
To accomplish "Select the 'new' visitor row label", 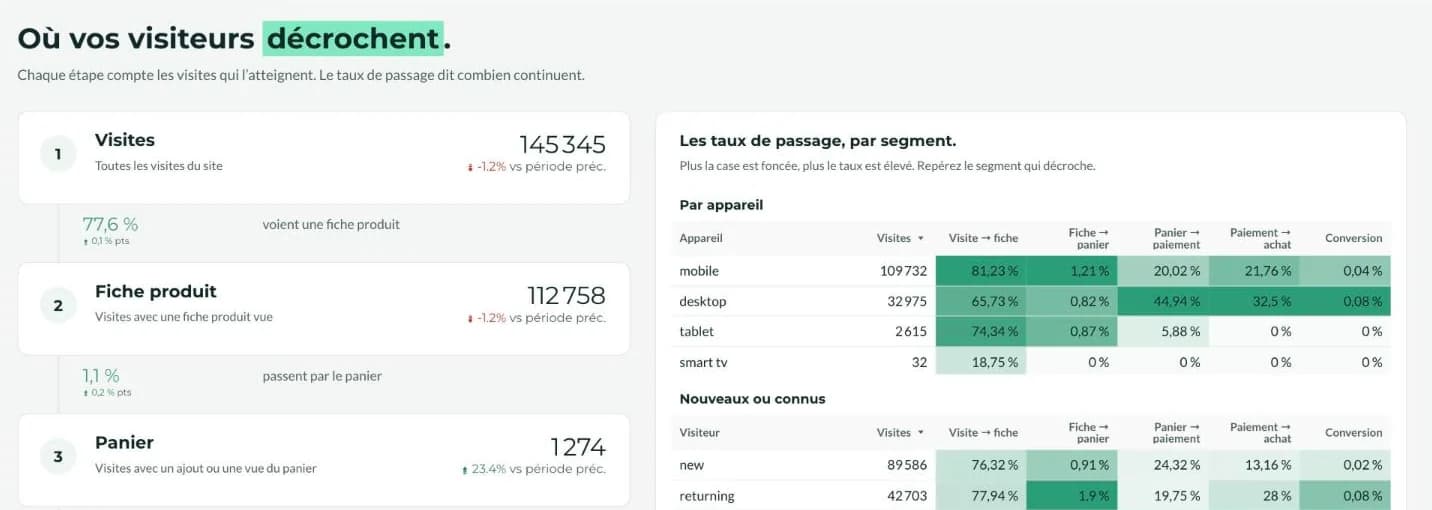I will pyautogui.click(x=691, y=465).
